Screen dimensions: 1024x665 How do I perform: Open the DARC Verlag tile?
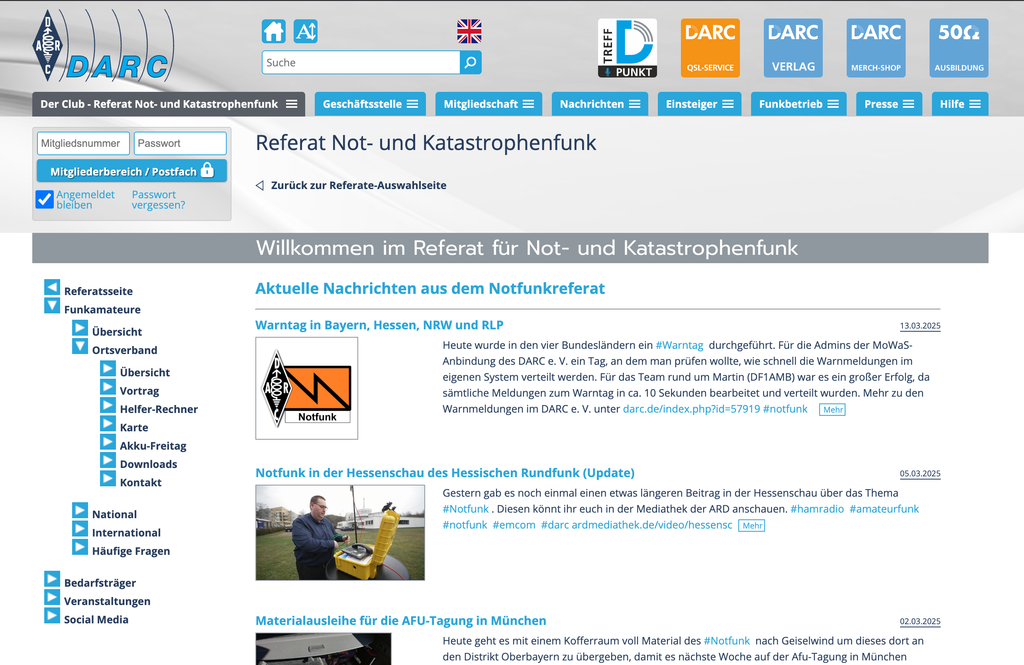(x=793, y=48)
